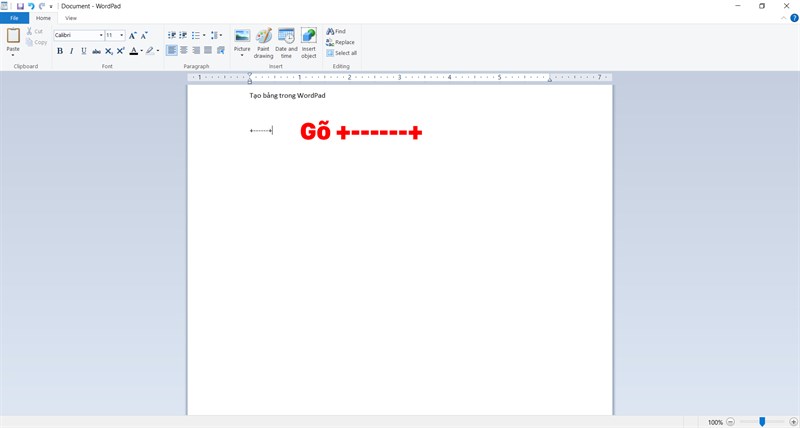Save the document from quick access toolbar
The height and width of the screenshot is (428, 800).
point(20,6)
